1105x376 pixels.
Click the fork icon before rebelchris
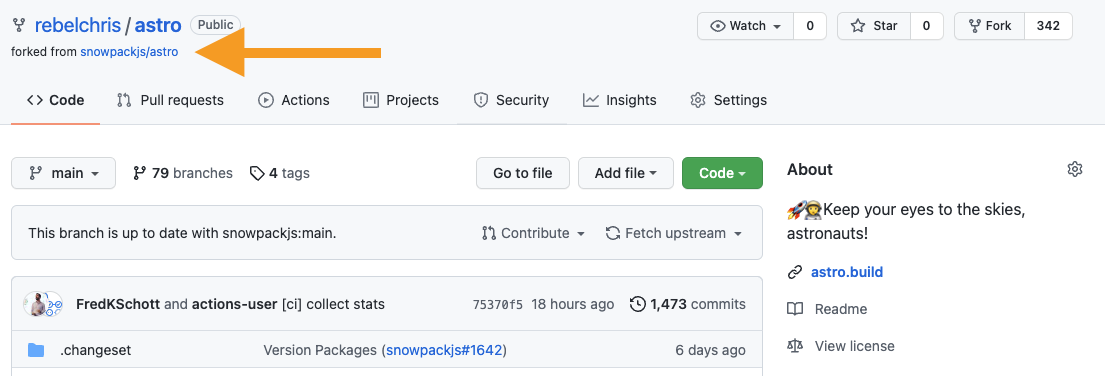coord(19,26)
